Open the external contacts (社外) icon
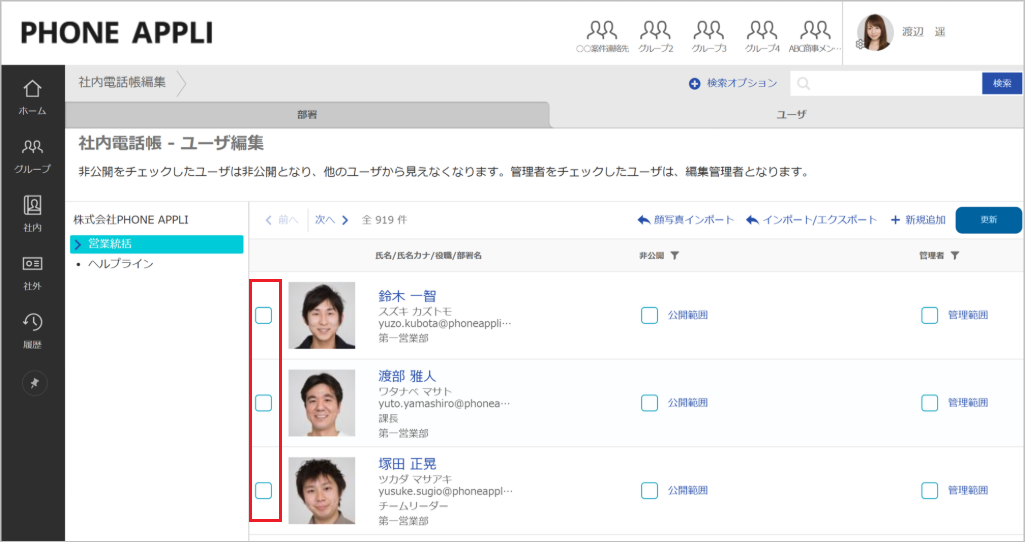Image resolution: width=1025 pixels, height=542 pixels. point(32,270)
